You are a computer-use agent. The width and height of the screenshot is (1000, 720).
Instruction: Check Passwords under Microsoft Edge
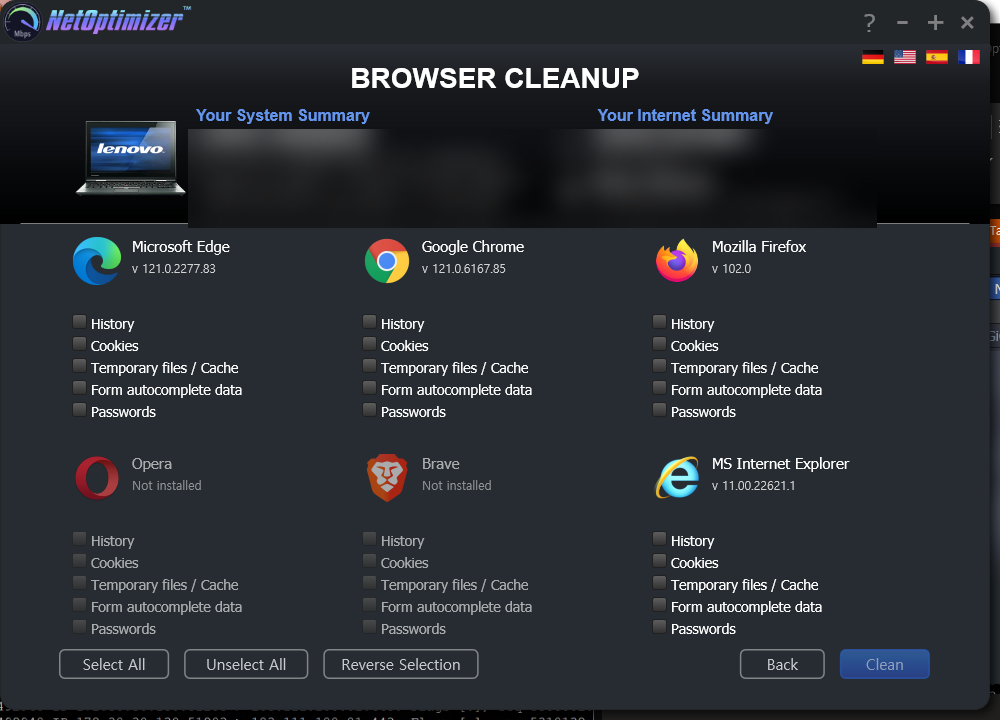click(79, 409)
